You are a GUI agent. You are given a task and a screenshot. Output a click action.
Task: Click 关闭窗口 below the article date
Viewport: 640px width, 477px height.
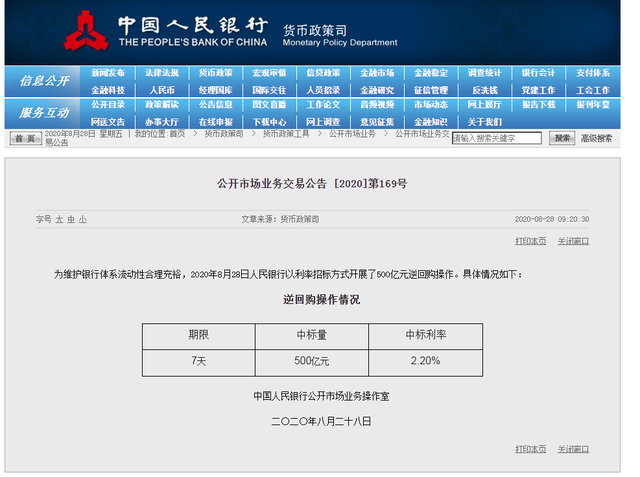tap(573, 449)
